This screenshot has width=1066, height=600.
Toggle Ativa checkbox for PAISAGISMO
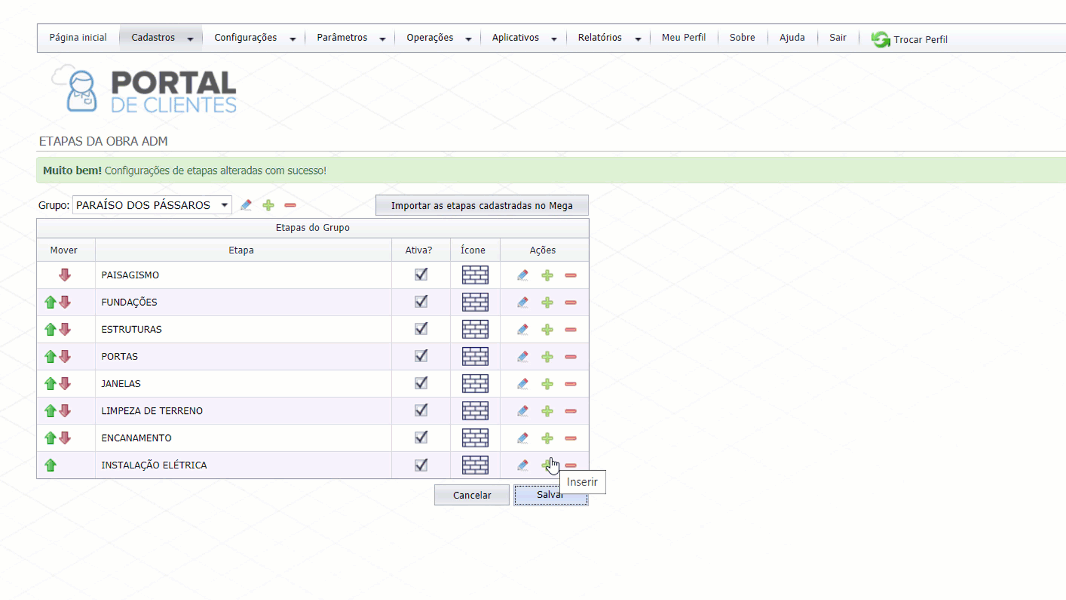[421, 274]
